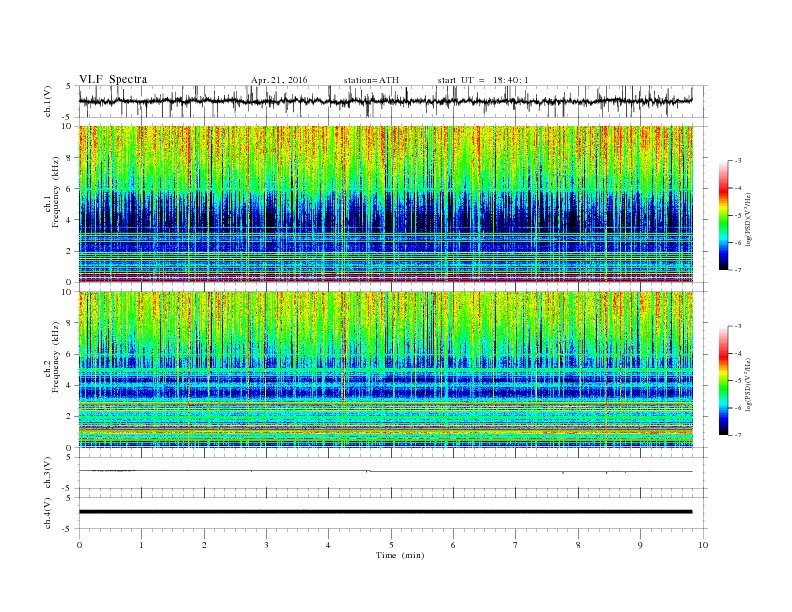Click time axis tick label "8"
The image size is (792, 612).
(578, 545)
